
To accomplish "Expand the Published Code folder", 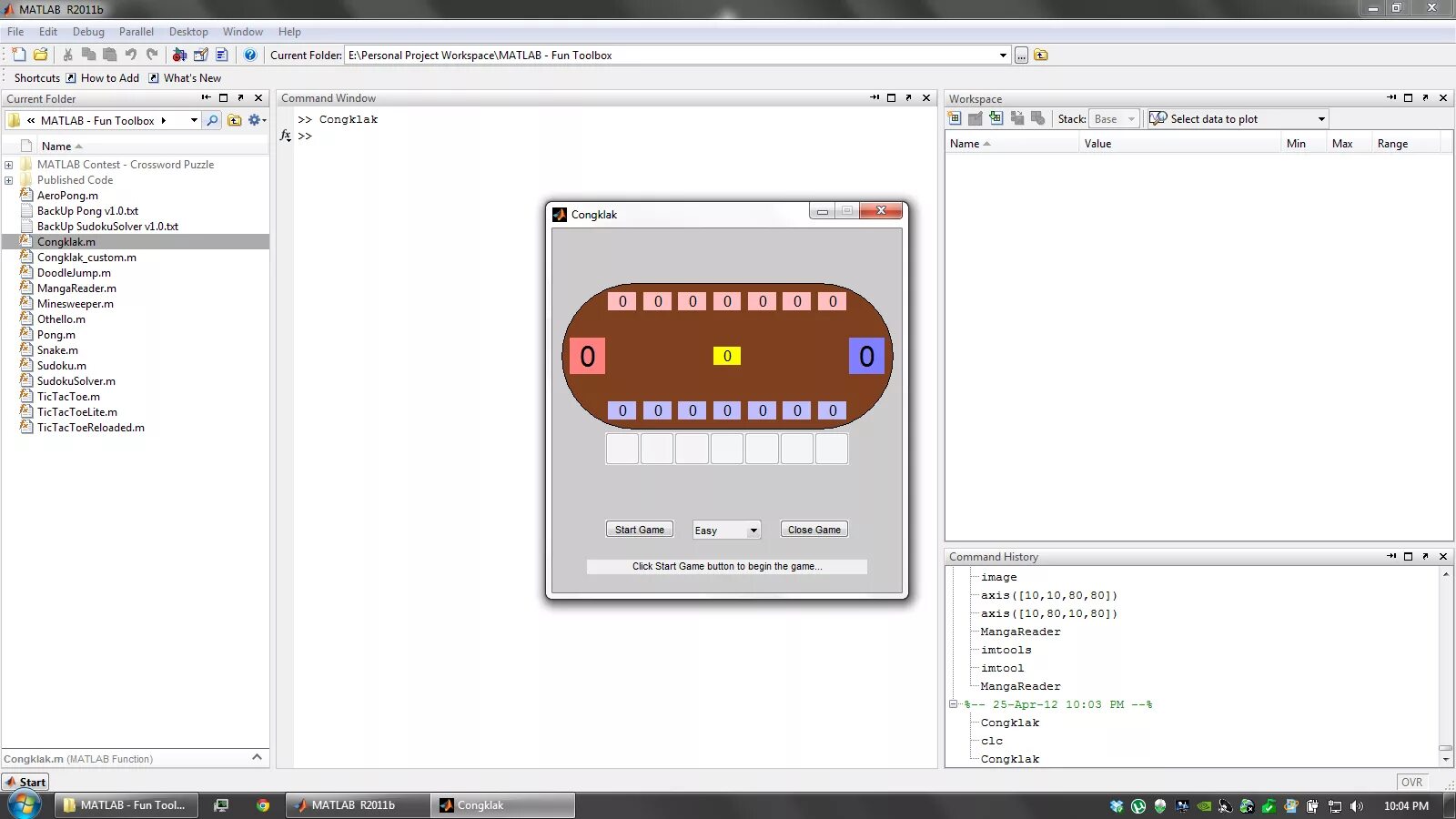I will [x=9, y=180].
